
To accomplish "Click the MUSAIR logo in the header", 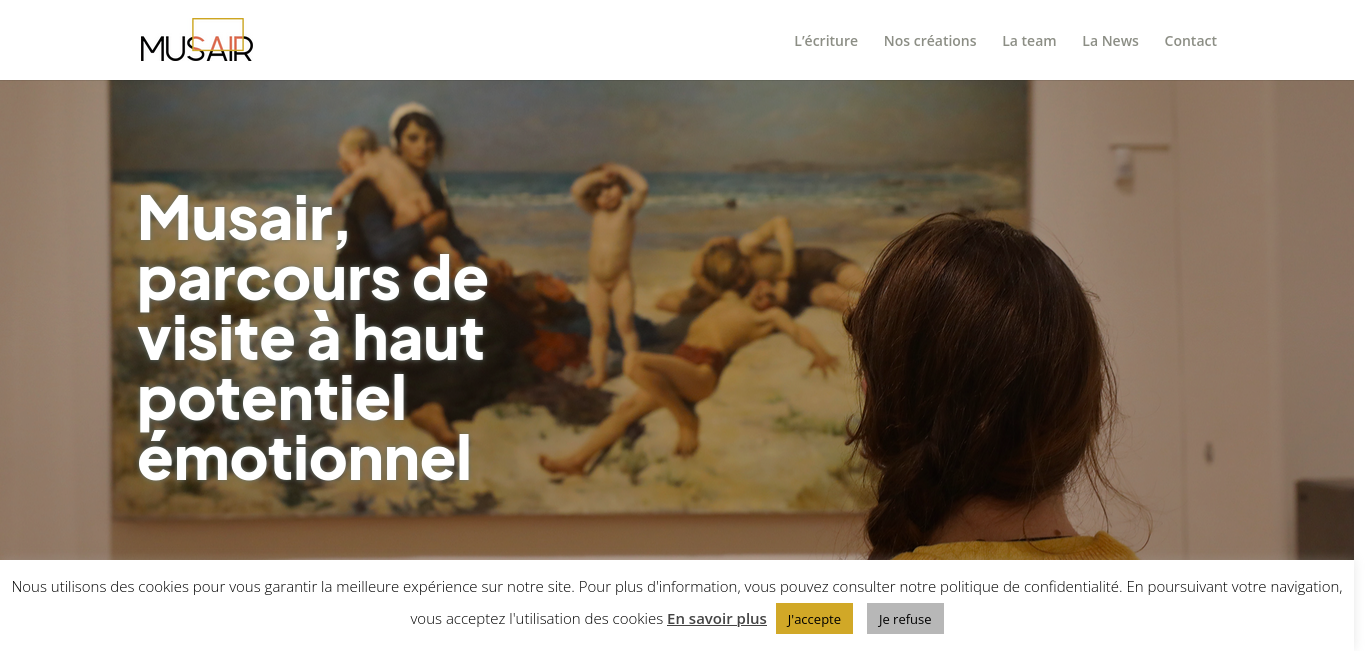I will coord(197,40).
